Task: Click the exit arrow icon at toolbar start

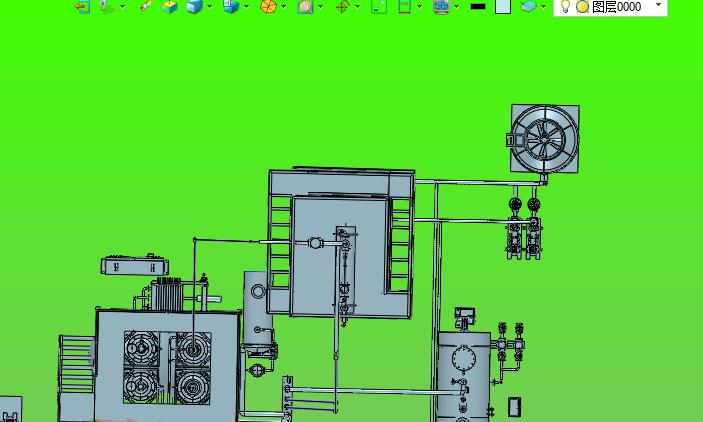Action: 82,6
